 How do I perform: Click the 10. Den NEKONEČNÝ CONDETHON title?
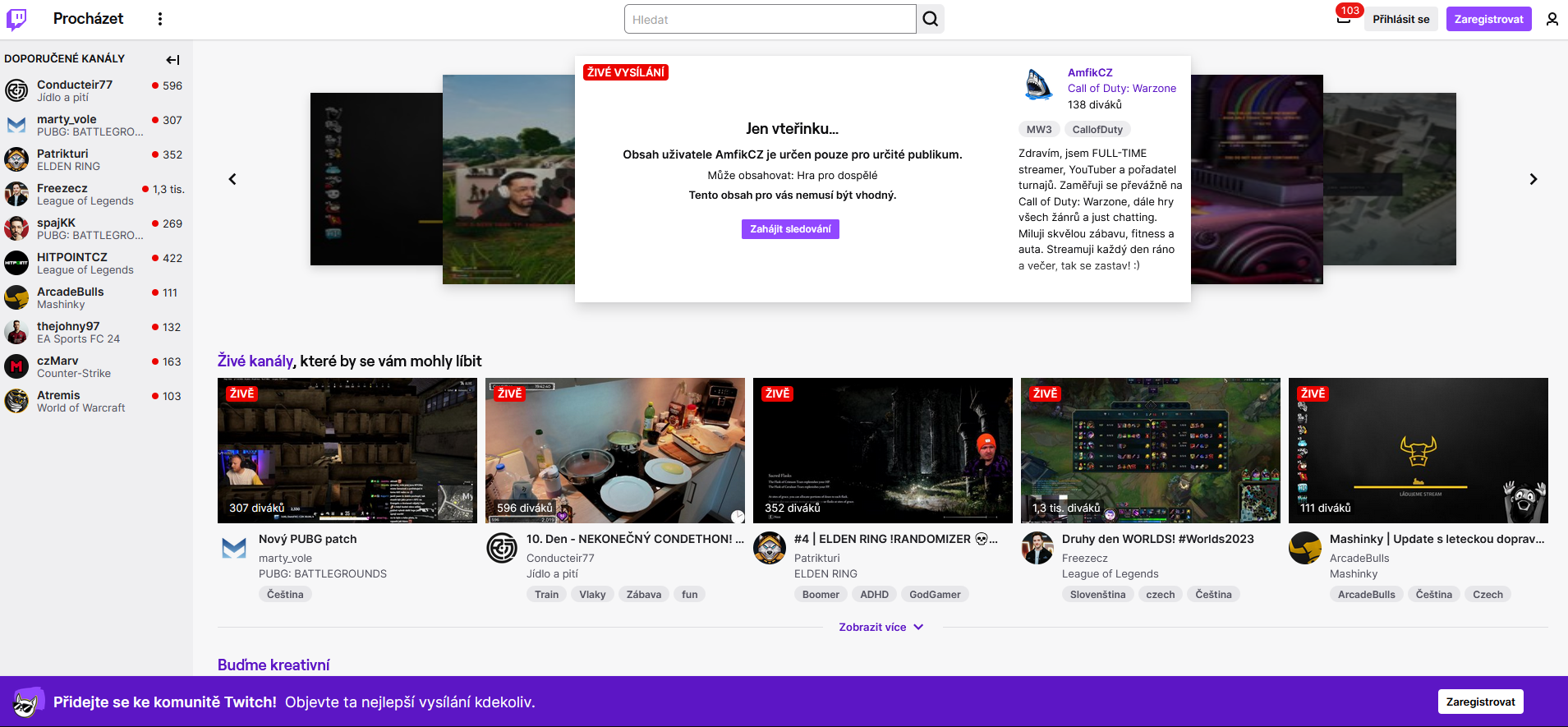coord(635,539)
